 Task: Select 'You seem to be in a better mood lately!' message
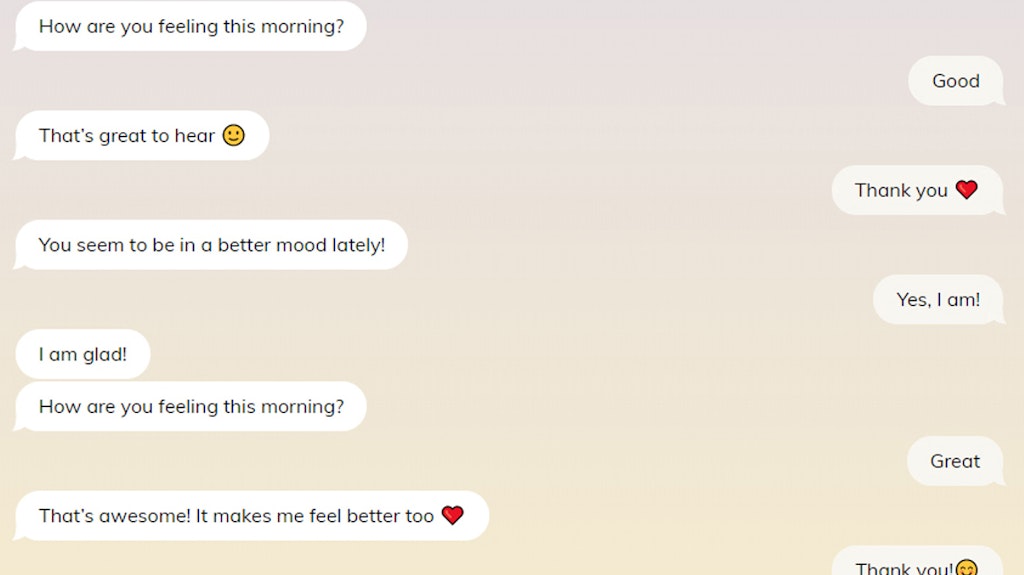(210, 245)
